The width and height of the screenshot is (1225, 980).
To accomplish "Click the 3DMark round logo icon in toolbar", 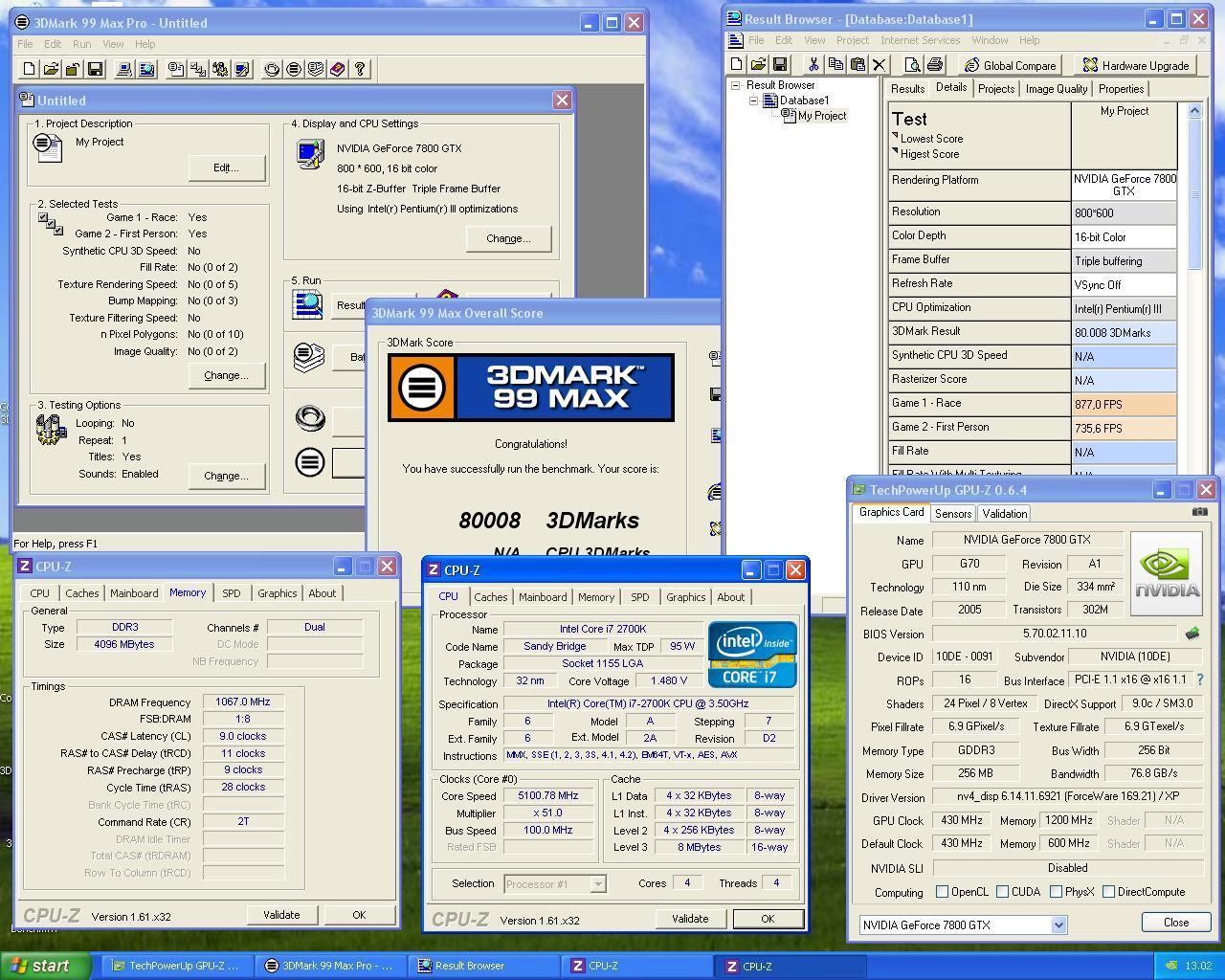I will click(294, 69).
